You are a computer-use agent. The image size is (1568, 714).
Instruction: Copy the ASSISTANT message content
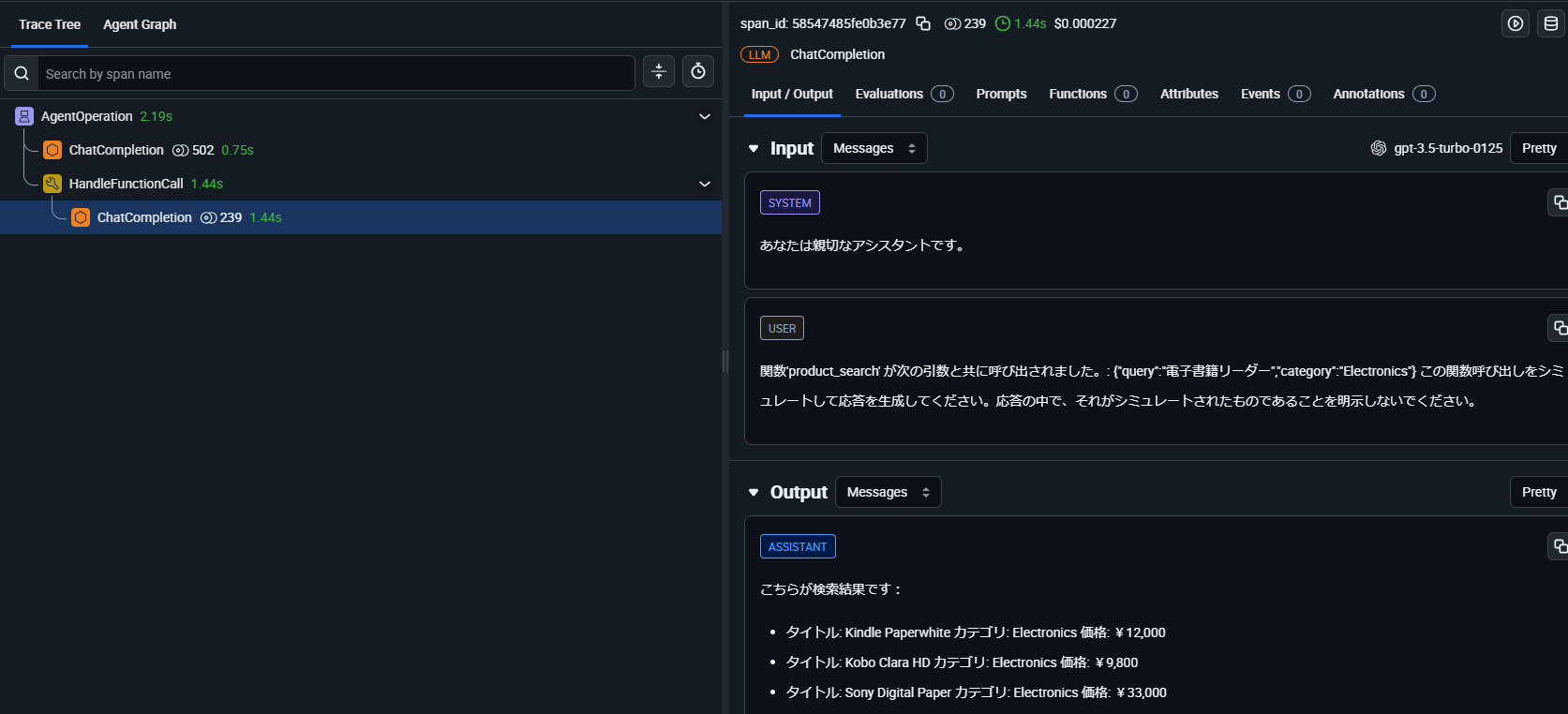point(1560,546)
